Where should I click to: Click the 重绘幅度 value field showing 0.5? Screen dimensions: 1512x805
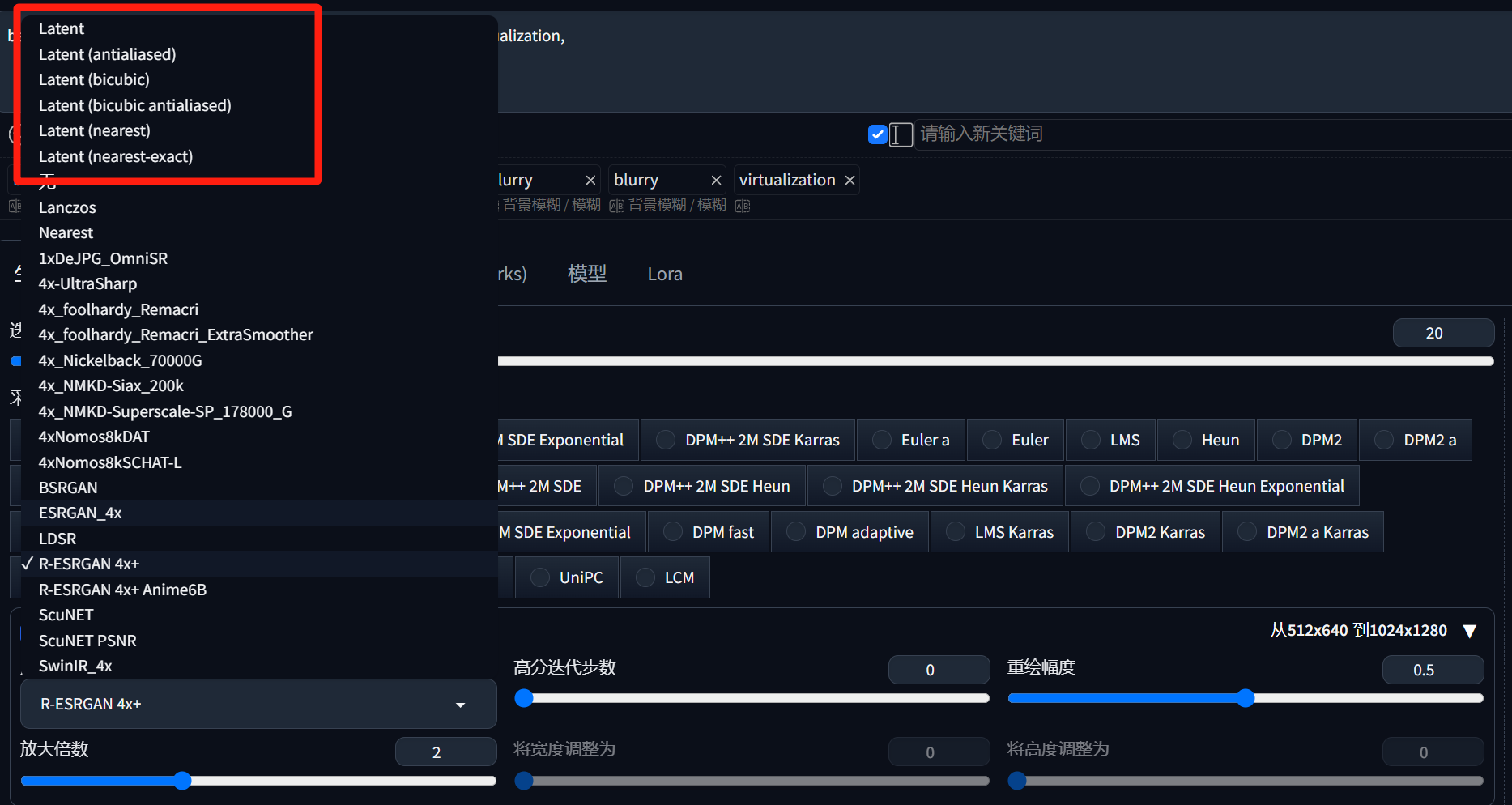pyautogui.click(x=1433, y=670)
